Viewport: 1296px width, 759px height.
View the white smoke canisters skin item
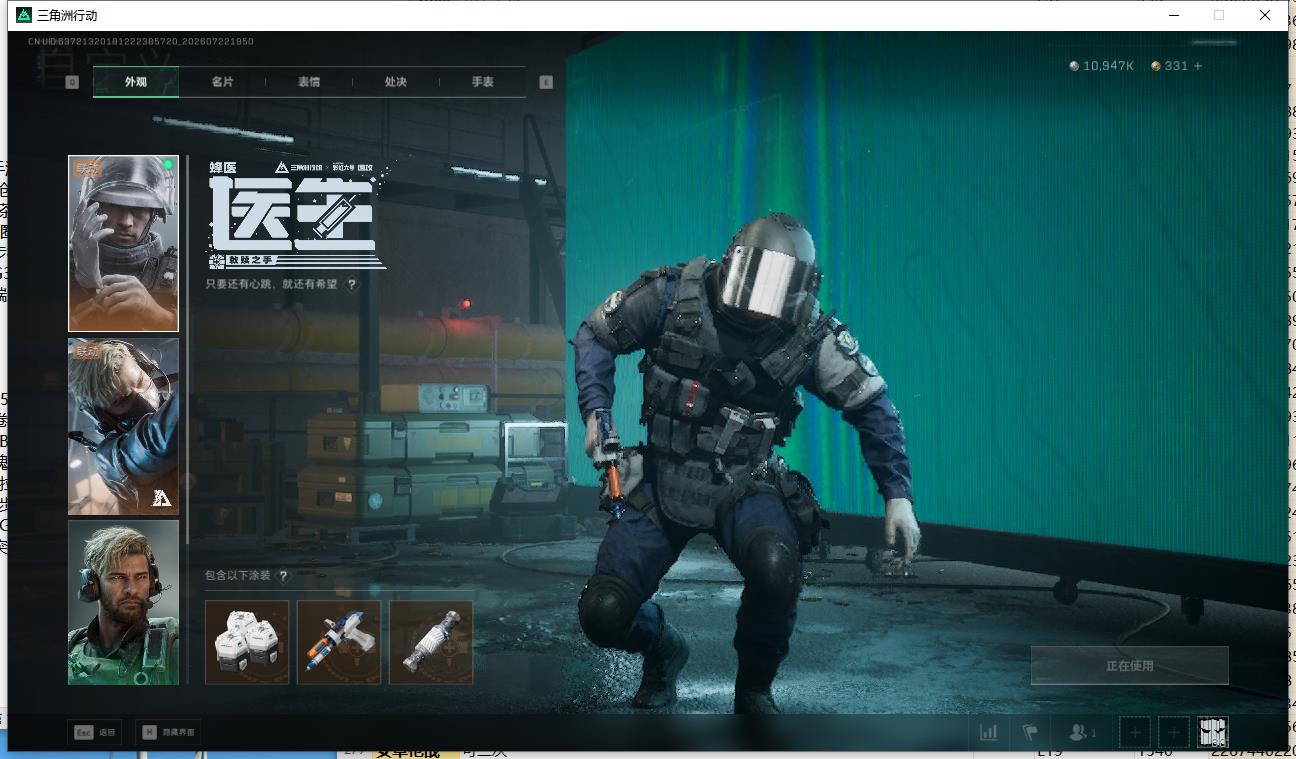coord(247,642)
